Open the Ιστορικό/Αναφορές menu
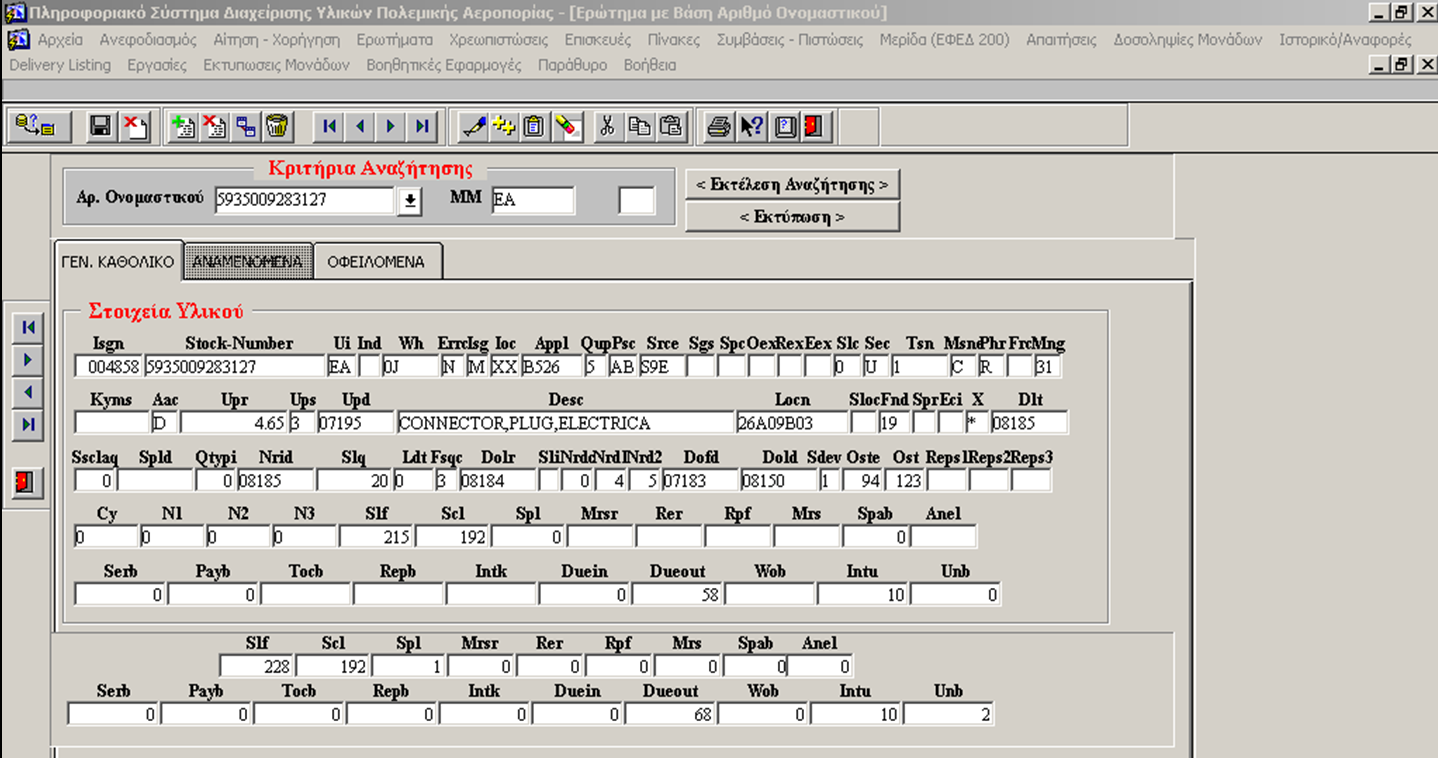 1345,40
